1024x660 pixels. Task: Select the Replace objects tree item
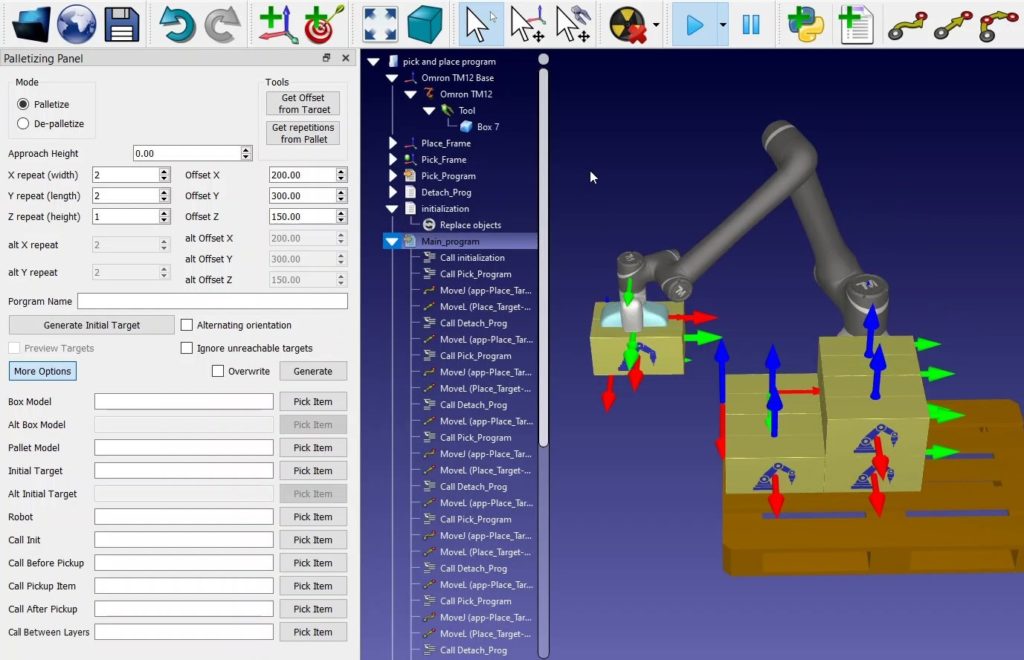click(x=470, y=225)
